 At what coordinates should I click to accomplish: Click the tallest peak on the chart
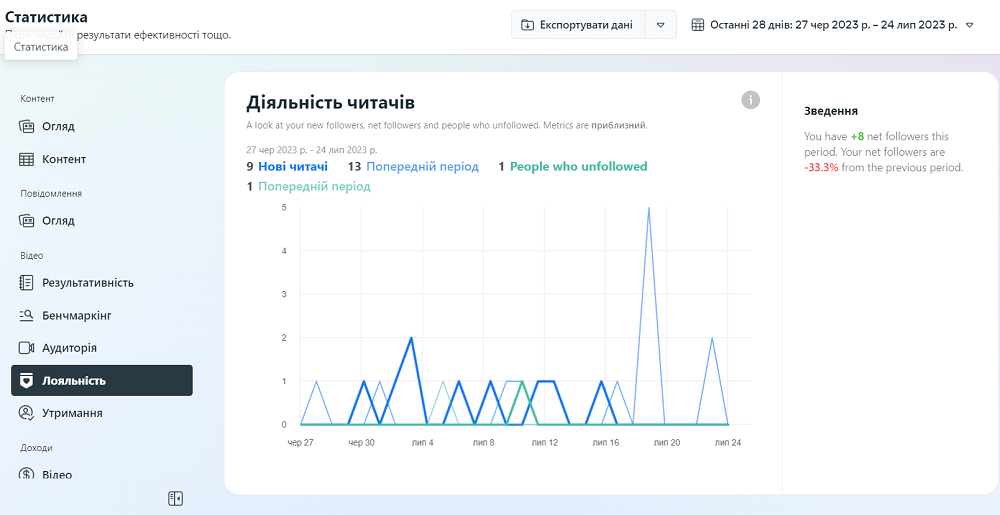[x=649, y=209]
